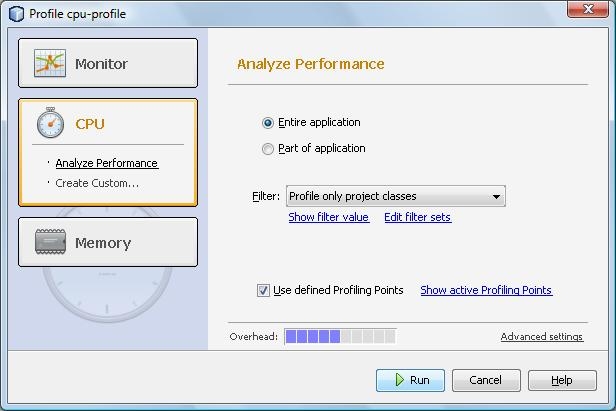Image resolution: width=616 pixels, height=411 pixels.
Task: Open the Edit filter sets link
Action: pos(418,217)
